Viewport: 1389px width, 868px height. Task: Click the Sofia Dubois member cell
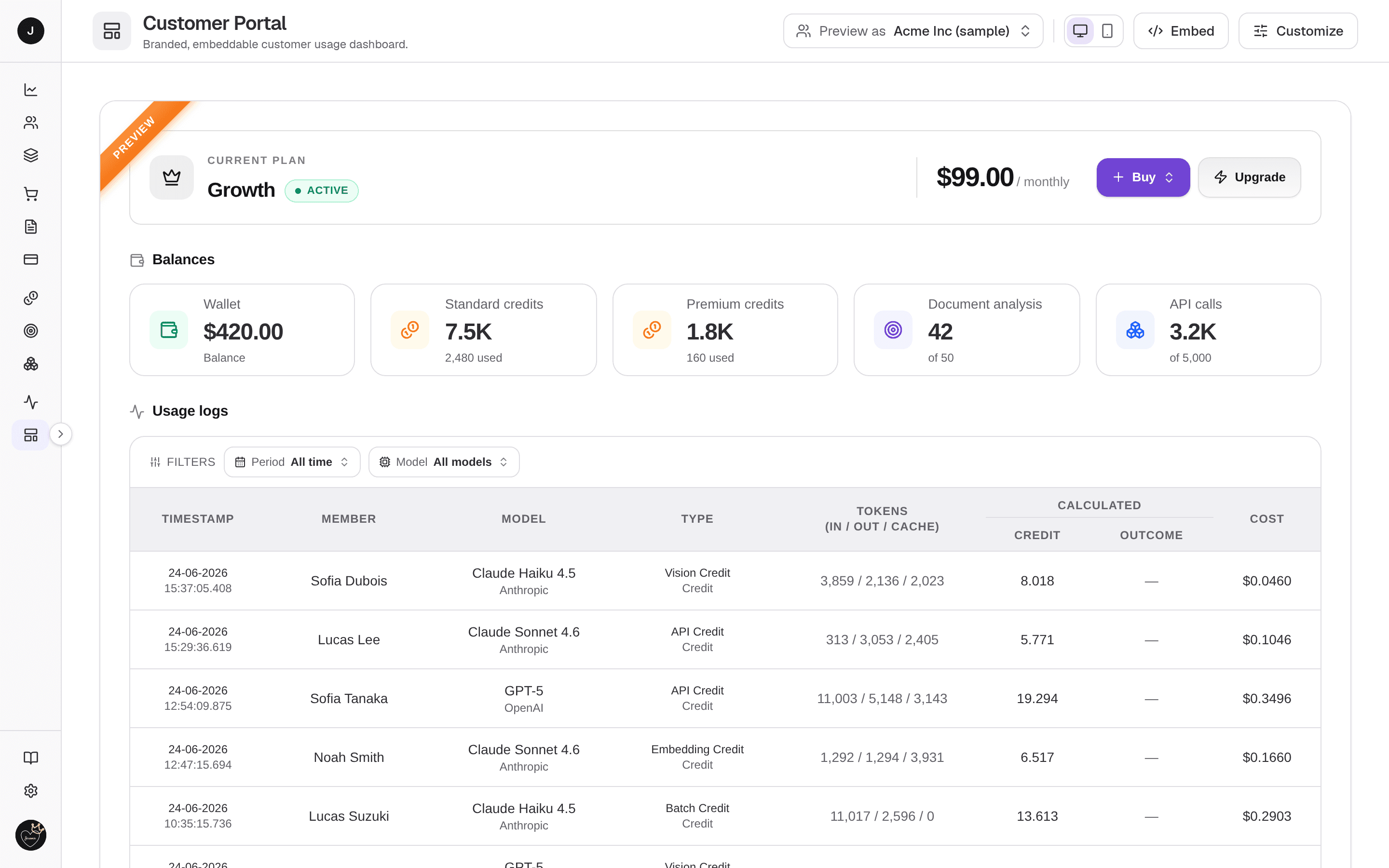[x=348, y=581]
